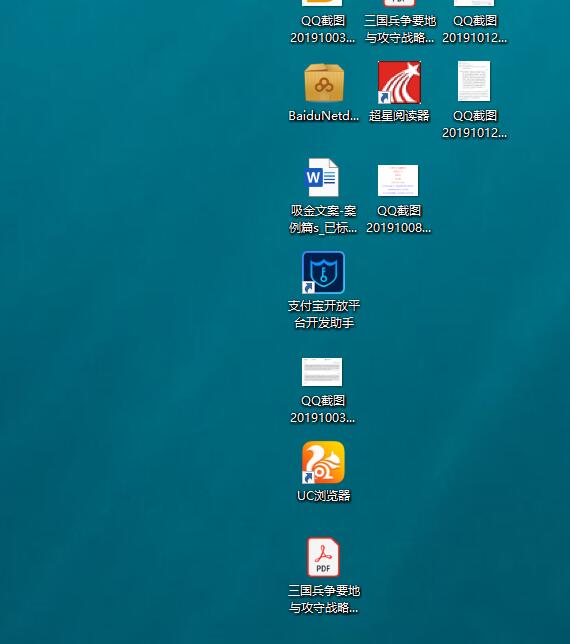Image resolution: width=570 pixels, height=644 pixels.
Task: Select the 支付宝开放平台开发助手 shield icon
Action: point(323,272)
